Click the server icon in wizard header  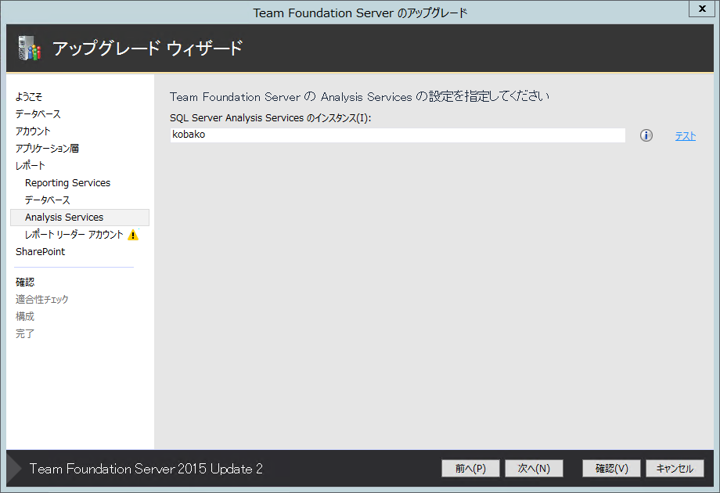(x=29, y=48)
